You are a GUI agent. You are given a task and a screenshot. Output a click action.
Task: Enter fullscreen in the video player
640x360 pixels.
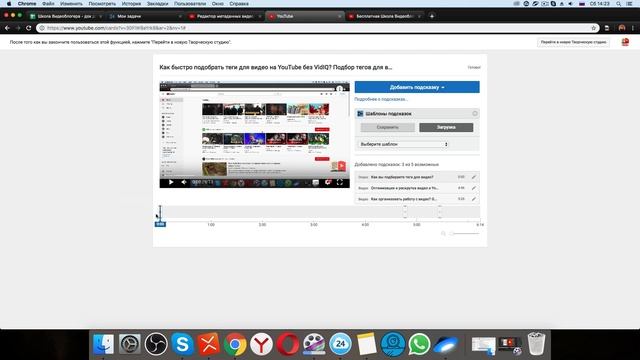[x=340, y=182]
